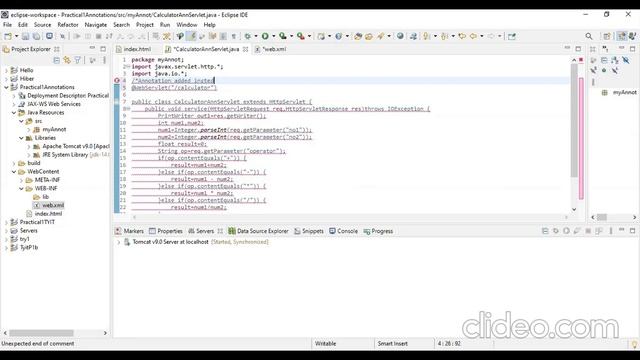640x360 pixels.
Task: Click the Save All toolbar icon
Action: point(36,36)
